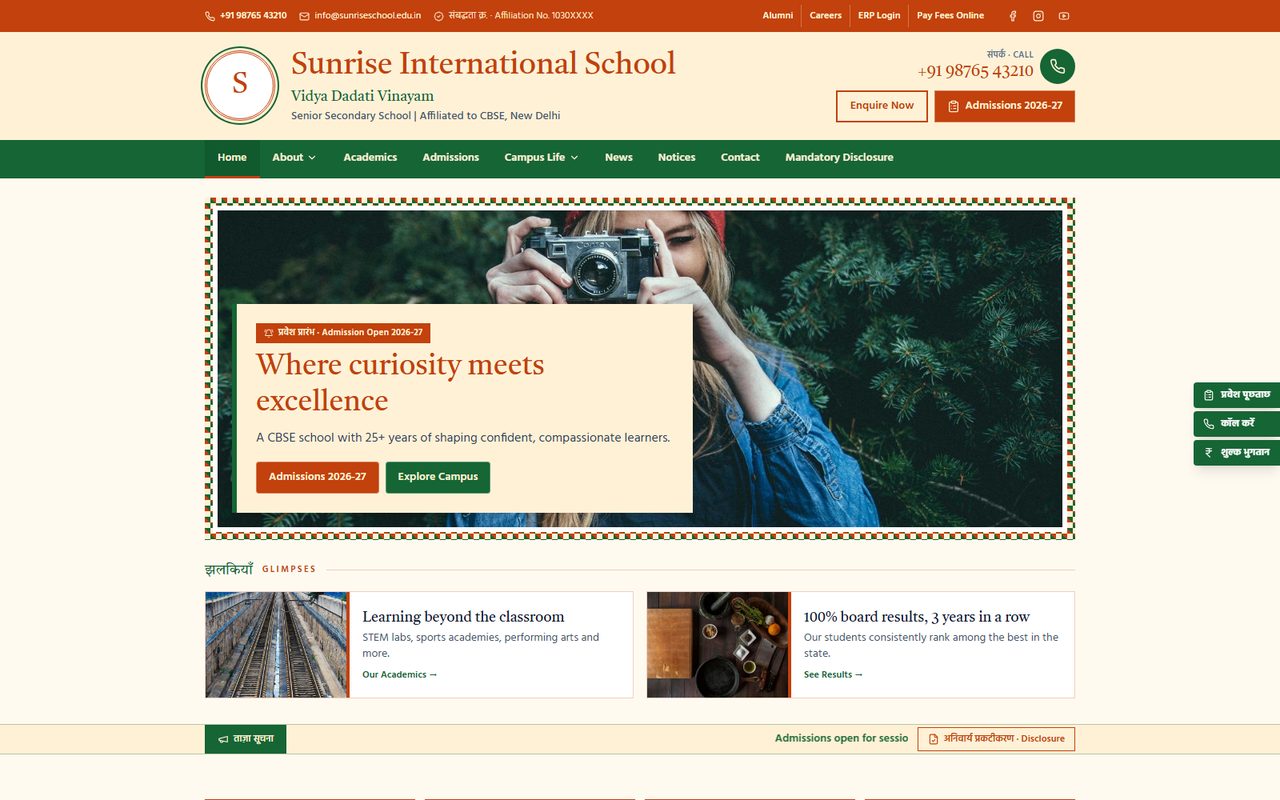This screenshot has height=800, width=1280.
Task: Open the Contact nav item
Action: pos(740,158)
